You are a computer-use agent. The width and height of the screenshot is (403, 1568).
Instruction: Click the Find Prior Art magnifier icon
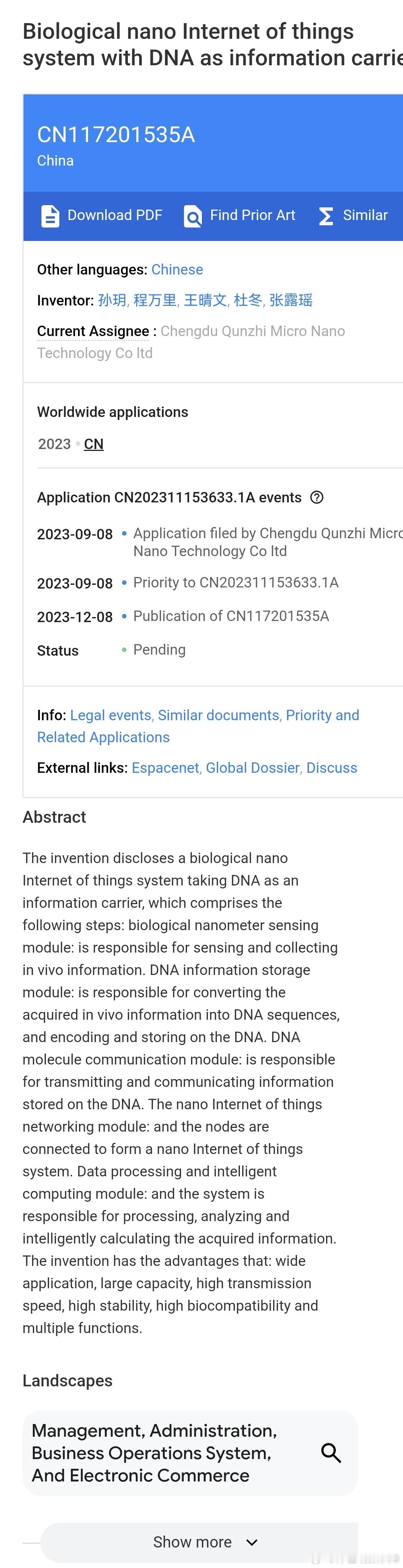point(193,216)
